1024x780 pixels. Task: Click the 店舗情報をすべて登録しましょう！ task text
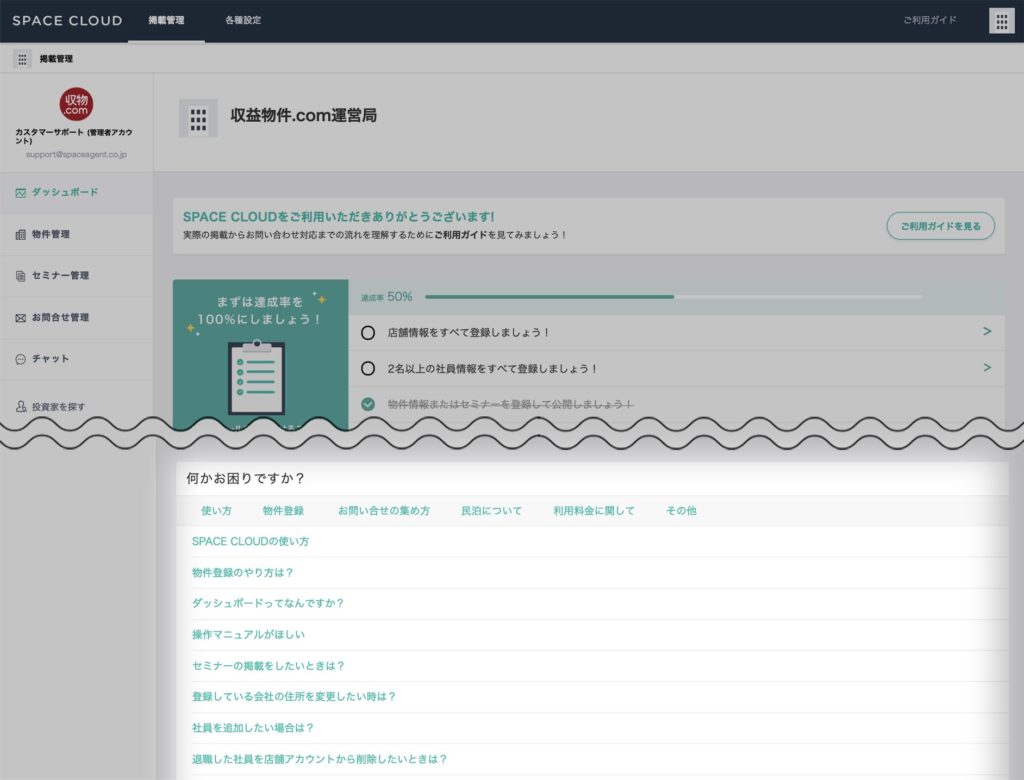[468, 333]
